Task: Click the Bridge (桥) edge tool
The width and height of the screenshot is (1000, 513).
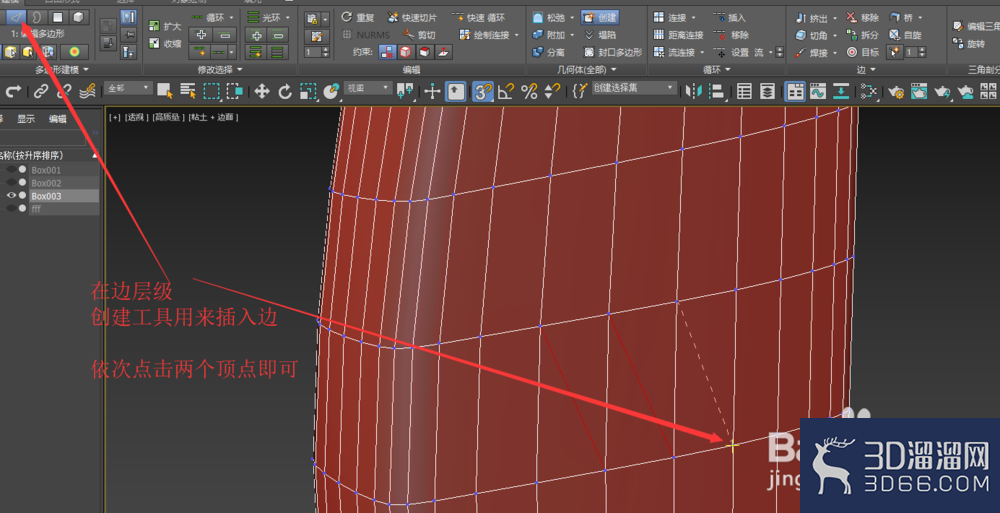Action: [x=902, y=18]
